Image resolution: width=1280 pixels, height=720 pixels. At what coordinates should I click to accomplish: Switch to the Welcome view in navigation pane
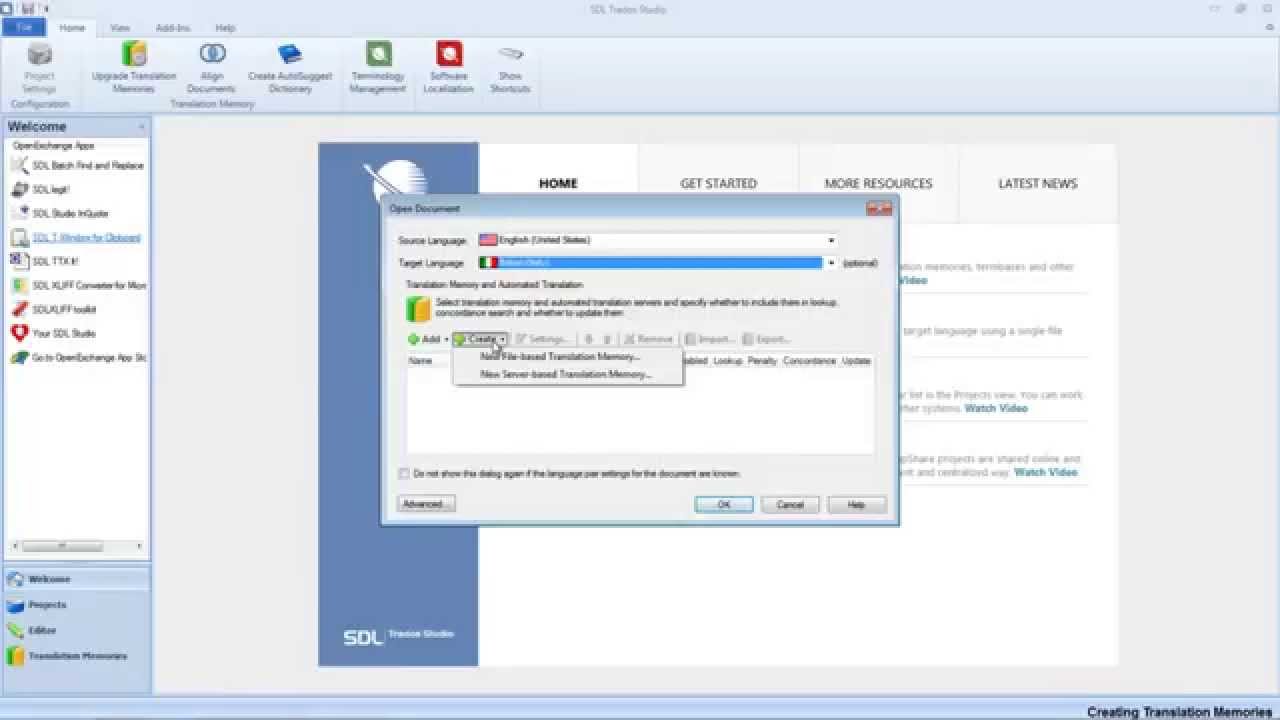pos(77,579)
